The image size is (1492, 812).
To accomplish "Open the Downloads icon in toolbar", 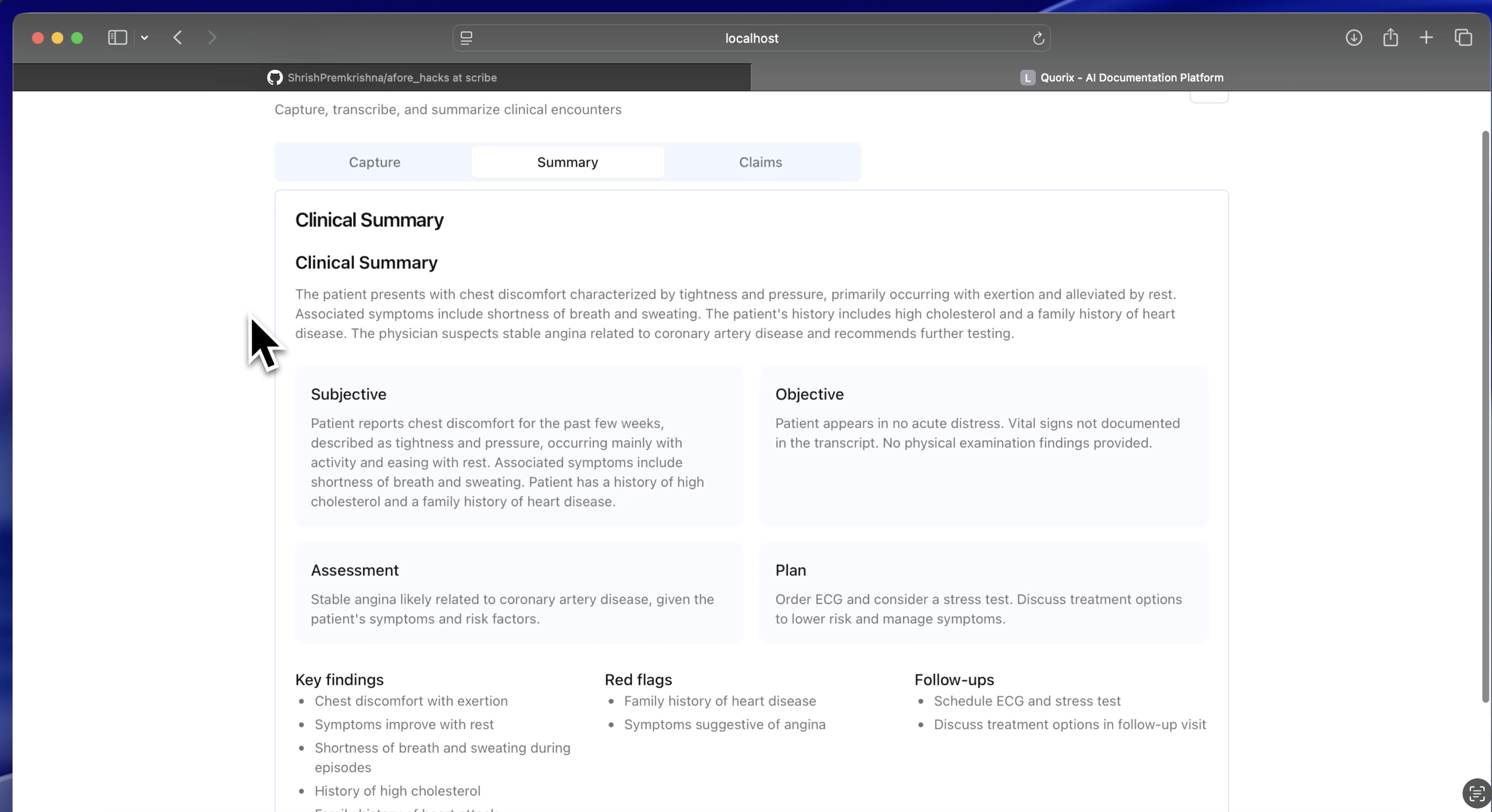I will pos(1354,38).
